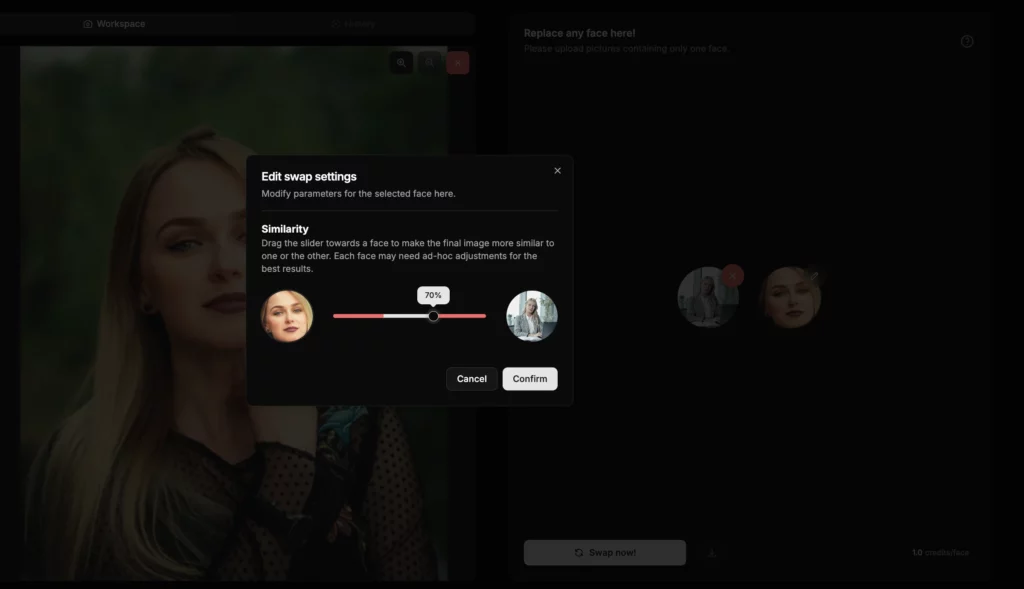Viewport: 1024px width, 589px height.
Task: Click the original face thumbnail left of slider
Action: click(x=287, y=316)
